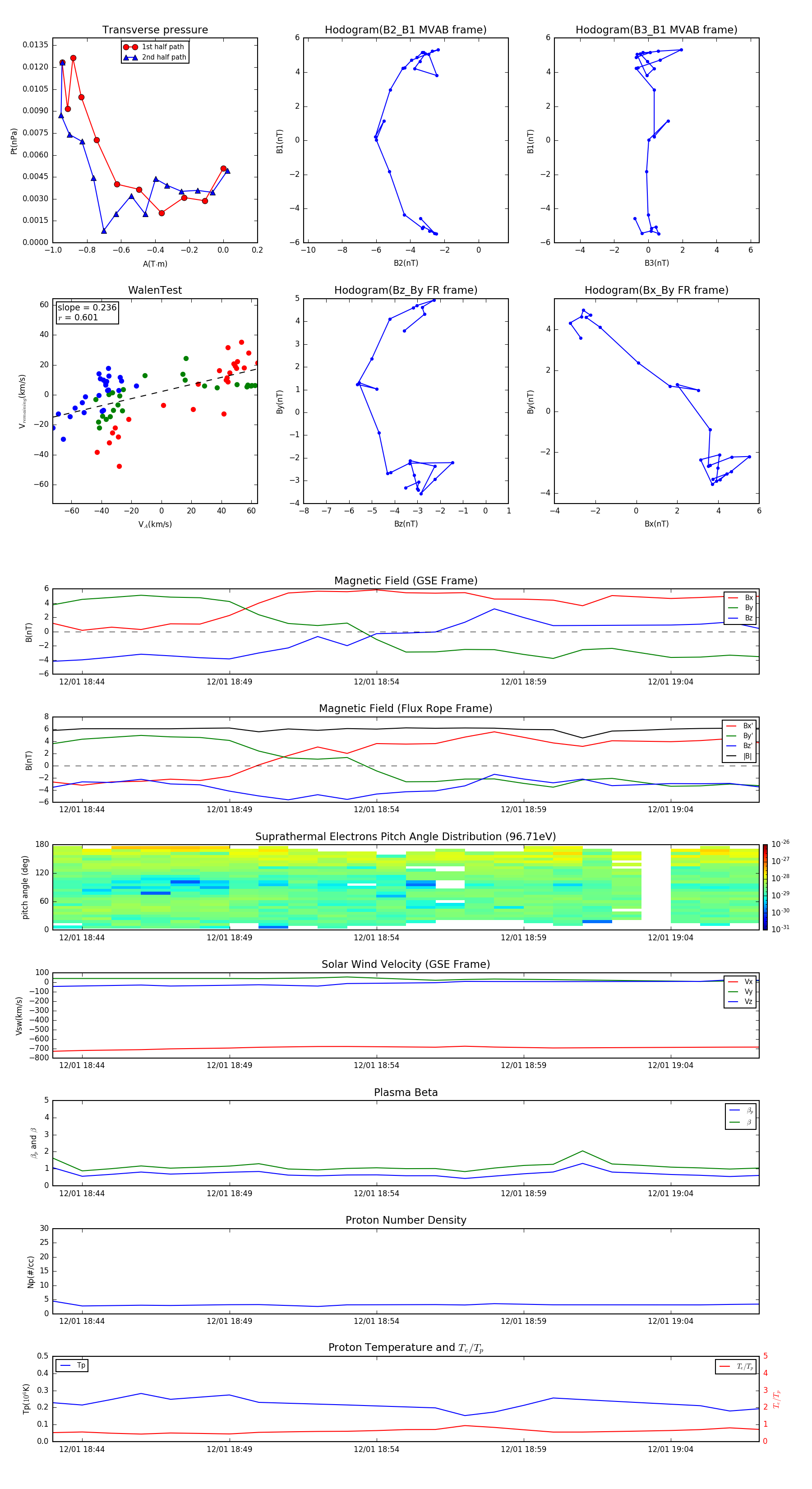Click the Suprathermal Electrons Pitch Angle title

[406, 837]
